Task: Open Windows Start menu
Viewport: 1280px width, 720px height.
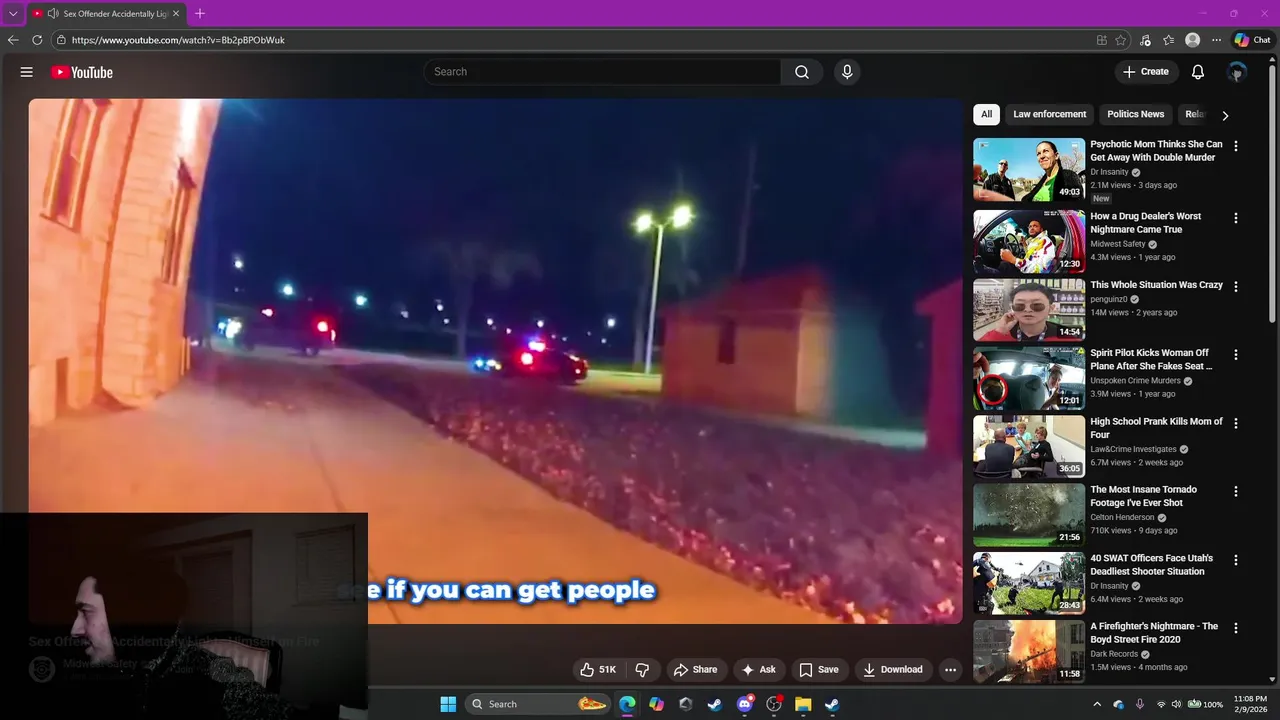Action: point(448,704)
